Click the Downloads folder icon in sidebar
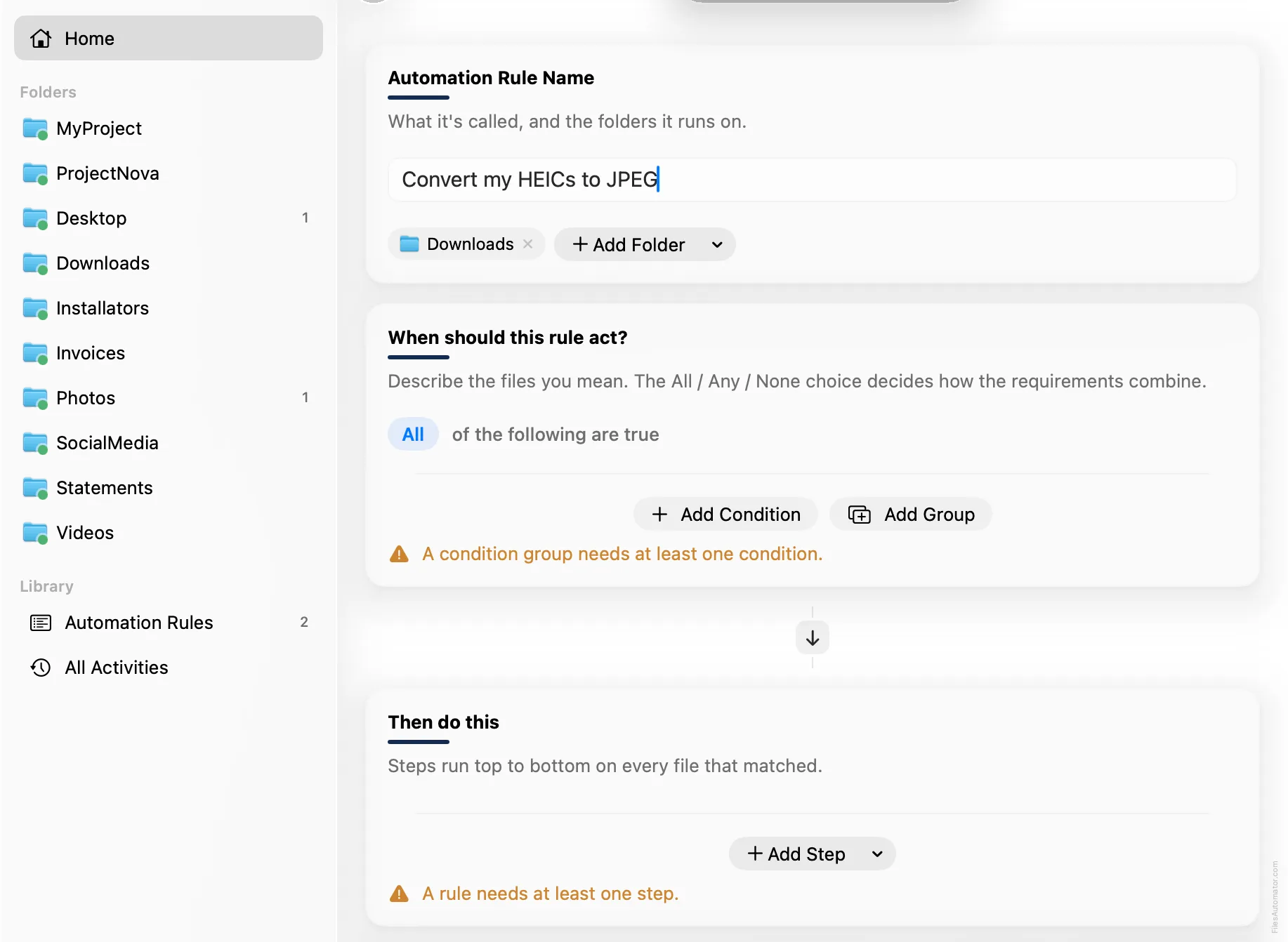 tap(35, 263)
